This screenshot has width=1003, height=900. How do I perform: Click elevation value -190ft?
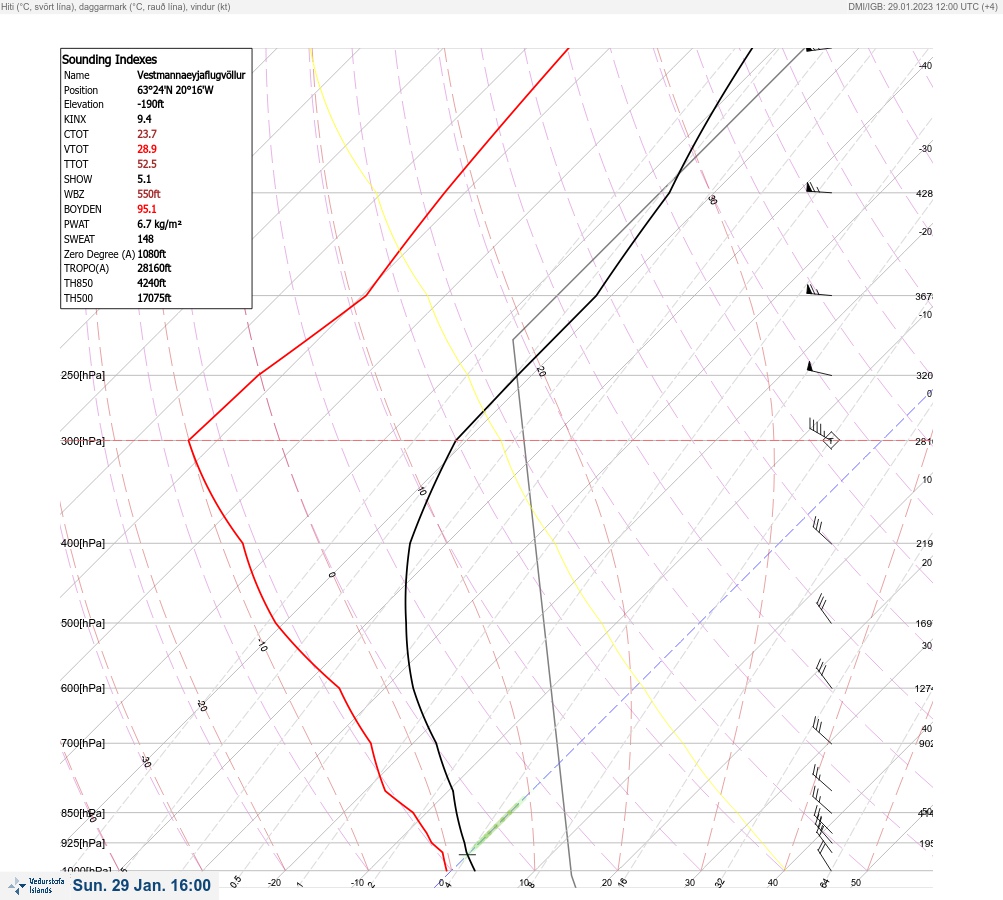[x=150, y=104]
